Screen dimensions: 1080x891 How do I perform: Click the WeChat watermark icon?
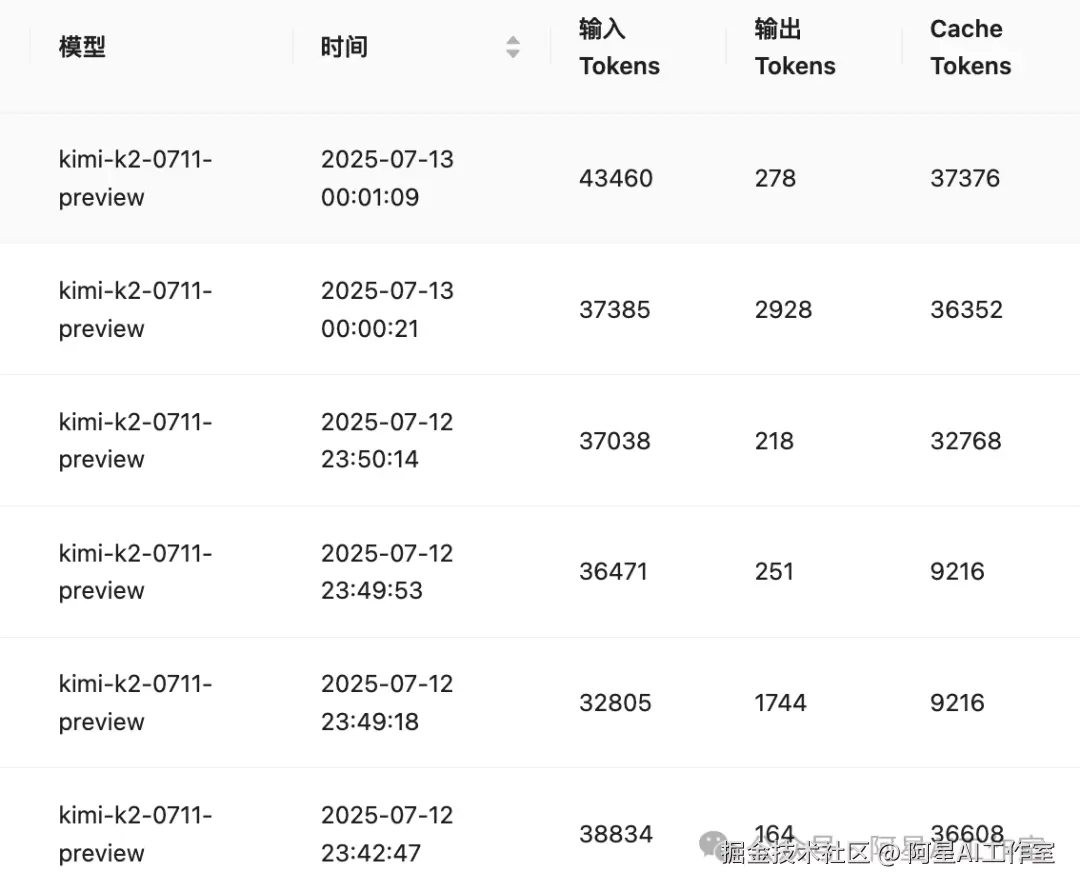(713, 844)
